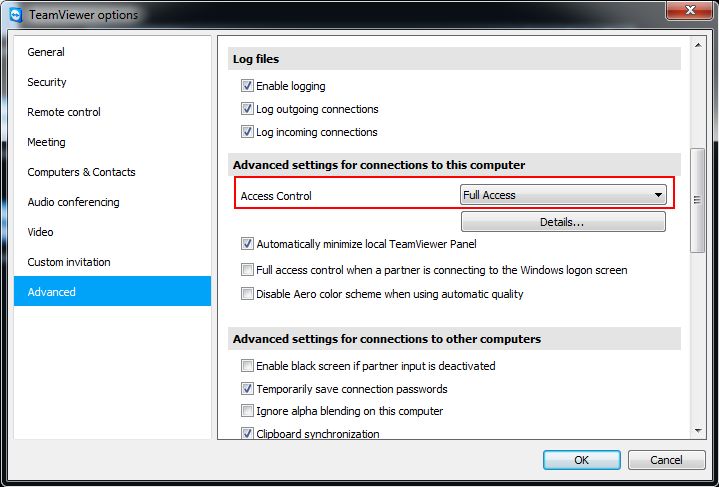Enable Full access control at Windows logon screen
719x487 pixels.
point(247,270)
